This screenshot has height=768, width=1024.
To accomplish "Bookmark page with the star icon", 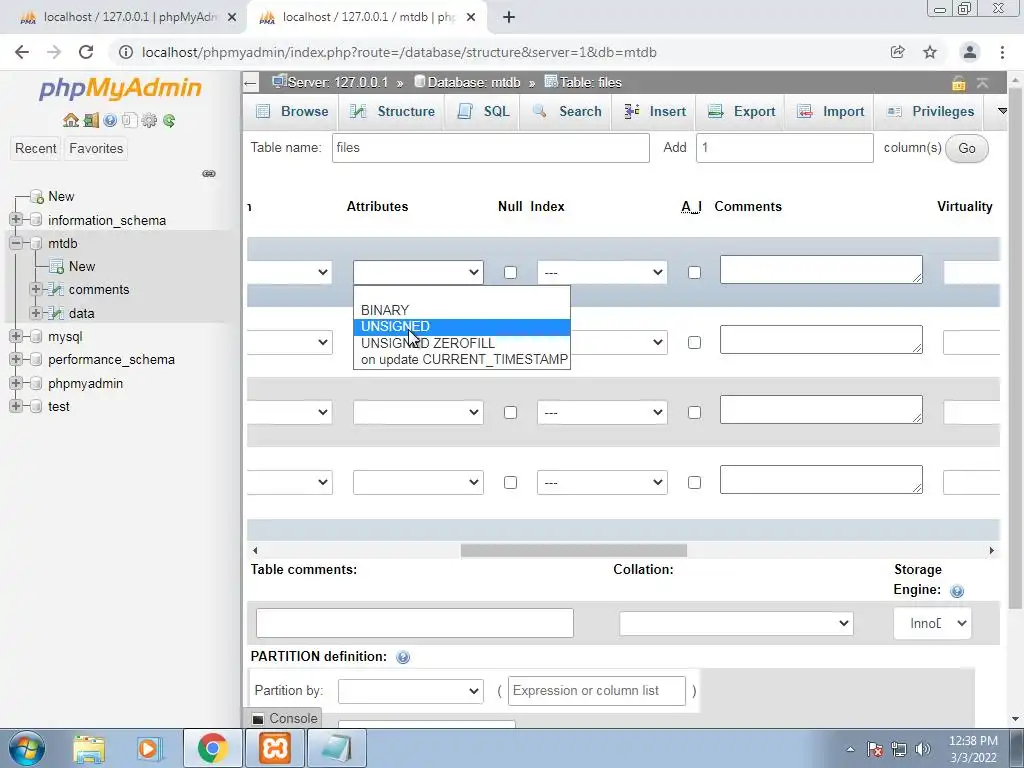I will [x=930, y=52].
